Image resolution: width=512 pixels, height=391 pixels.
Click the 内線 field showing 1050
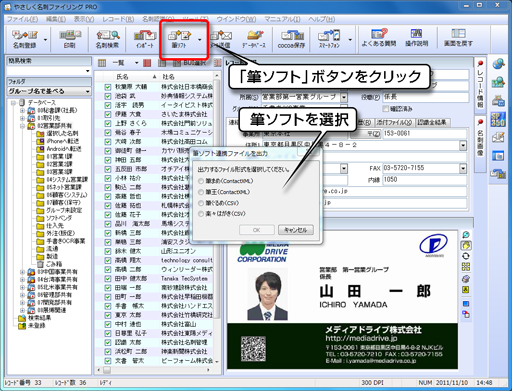(424, 180)
